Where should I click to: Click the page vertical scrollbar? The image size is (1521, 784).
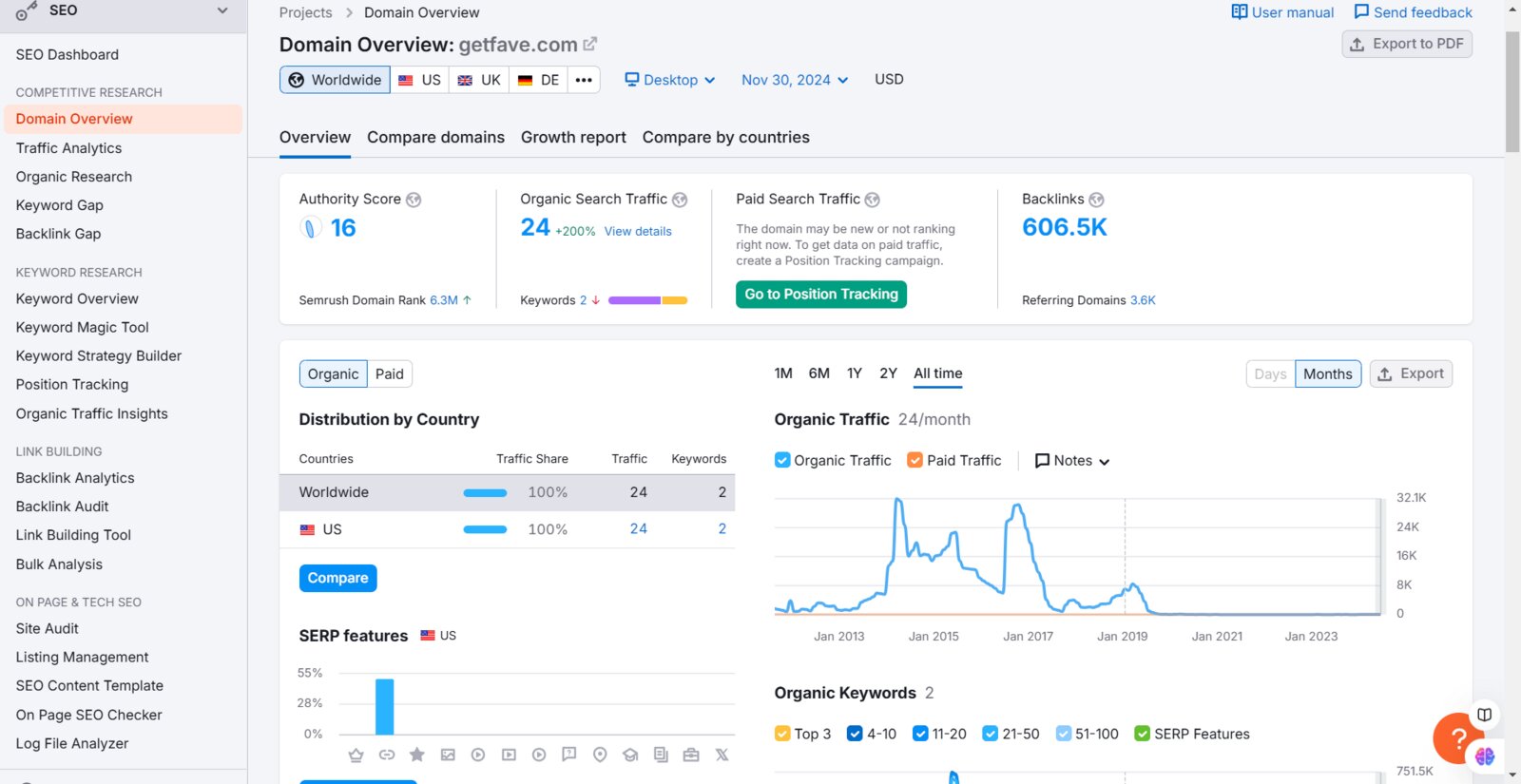click(x=1512, y=90)
